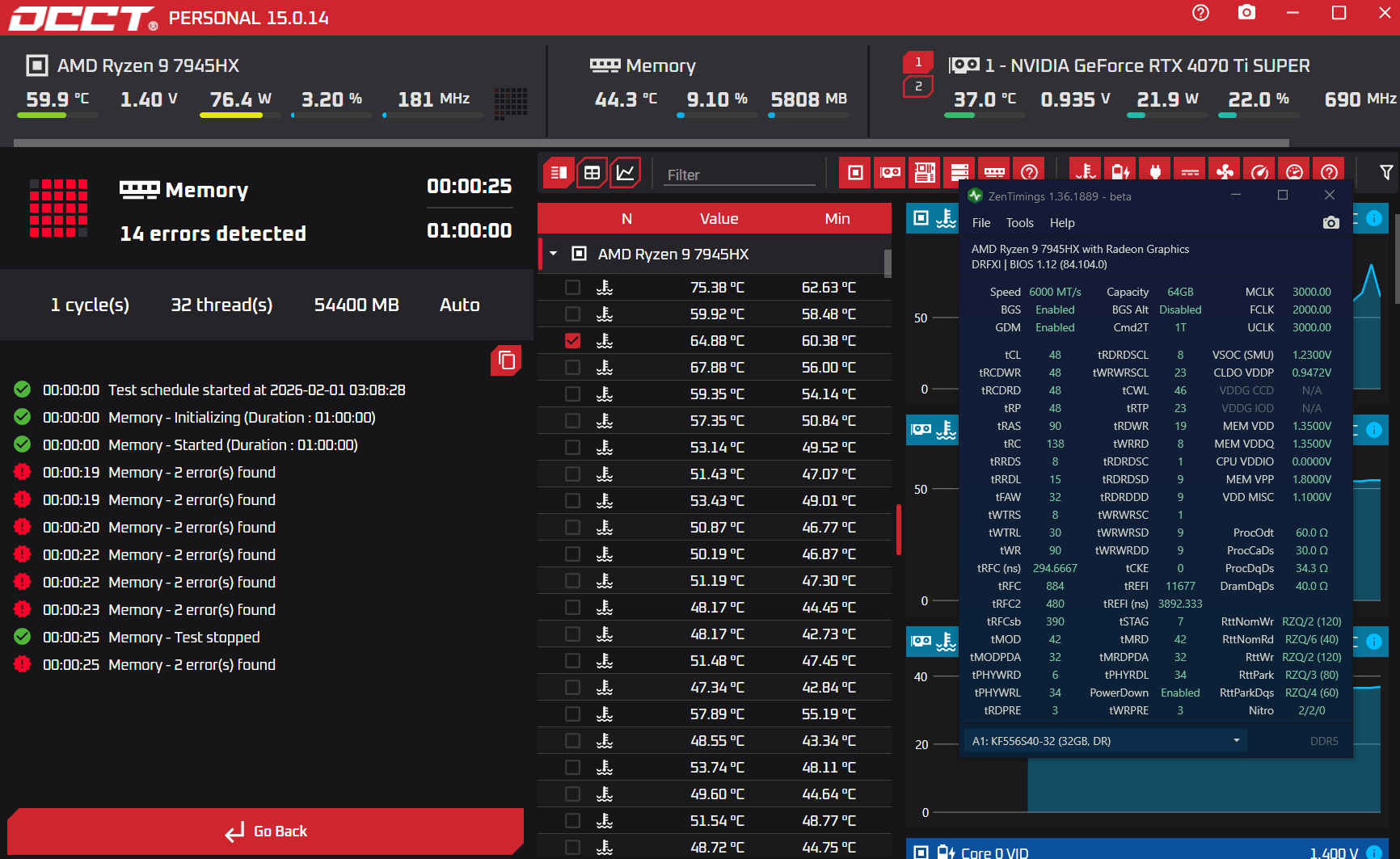Click the sensor Filter text field
Image resolution: width=1400 pixels, height=859 pixels.
pos(739,175)
